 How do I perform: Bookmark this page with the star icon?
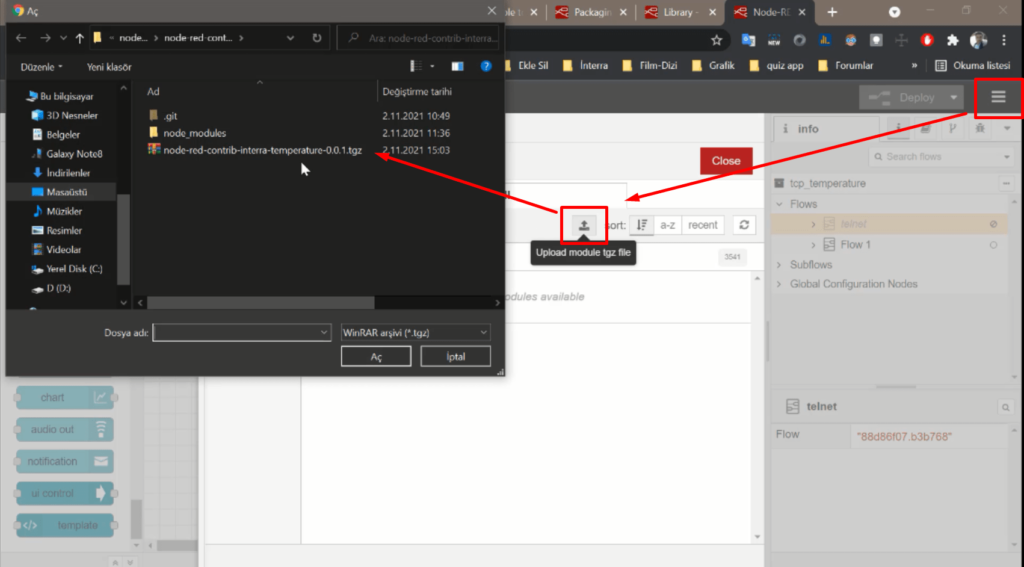coord(716,40)
